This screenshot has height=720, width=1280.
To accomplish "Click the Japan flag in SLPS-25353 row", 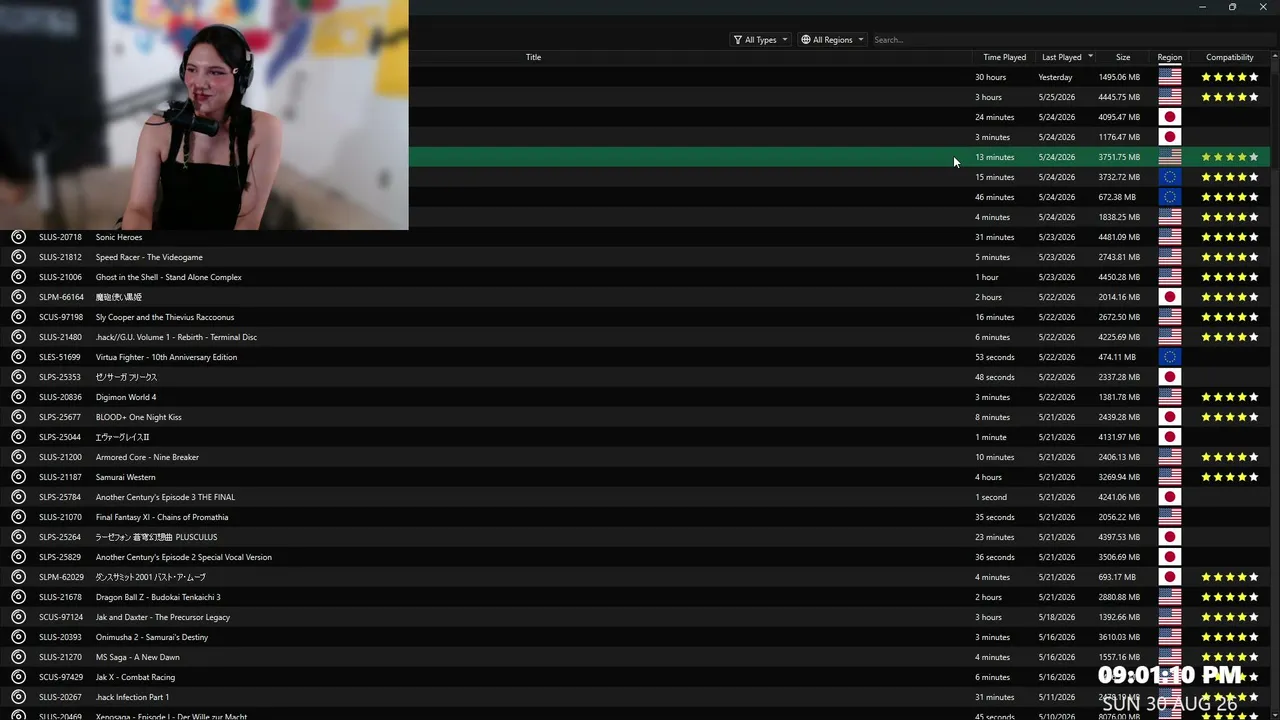I will [1170, 377].
